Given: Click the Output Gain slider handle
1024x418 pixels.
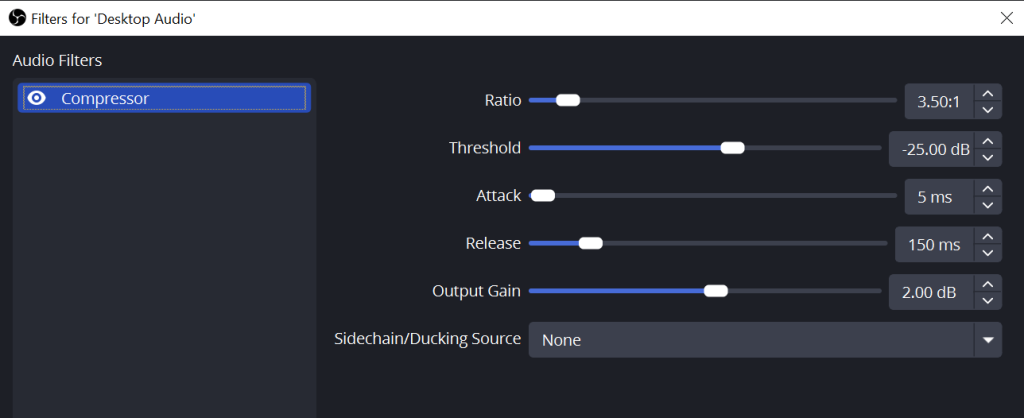Looking at the screenshot, I should (716, 291).
